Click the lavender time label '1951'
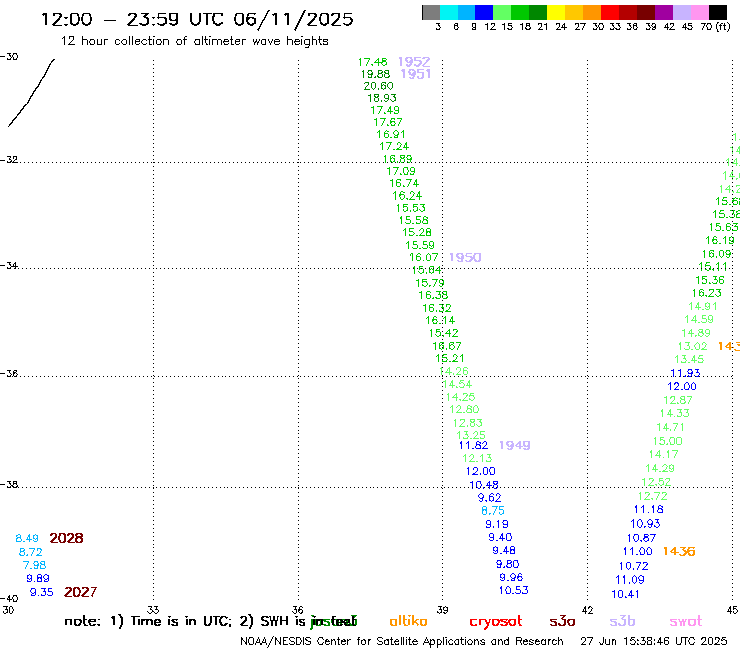This screenshot has height=650, width=740. pyautogui.click(x=416, y=74)
